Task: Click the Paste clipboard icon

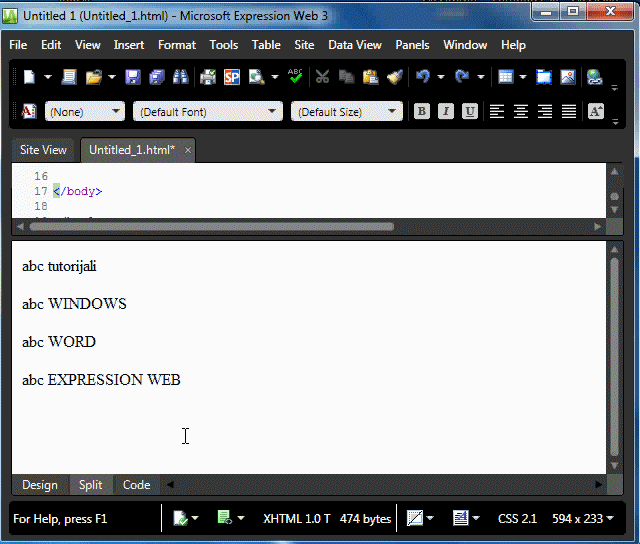Action: click(371, 77)
